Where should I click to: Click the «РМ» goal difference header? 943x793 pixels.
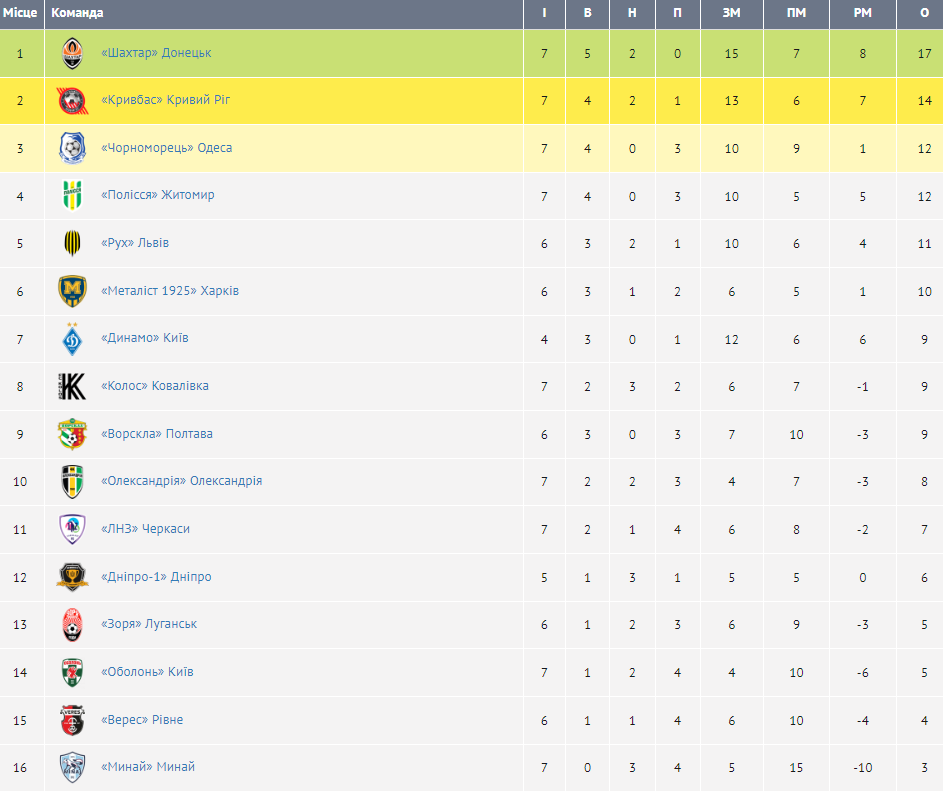click(x=862, y=14)
